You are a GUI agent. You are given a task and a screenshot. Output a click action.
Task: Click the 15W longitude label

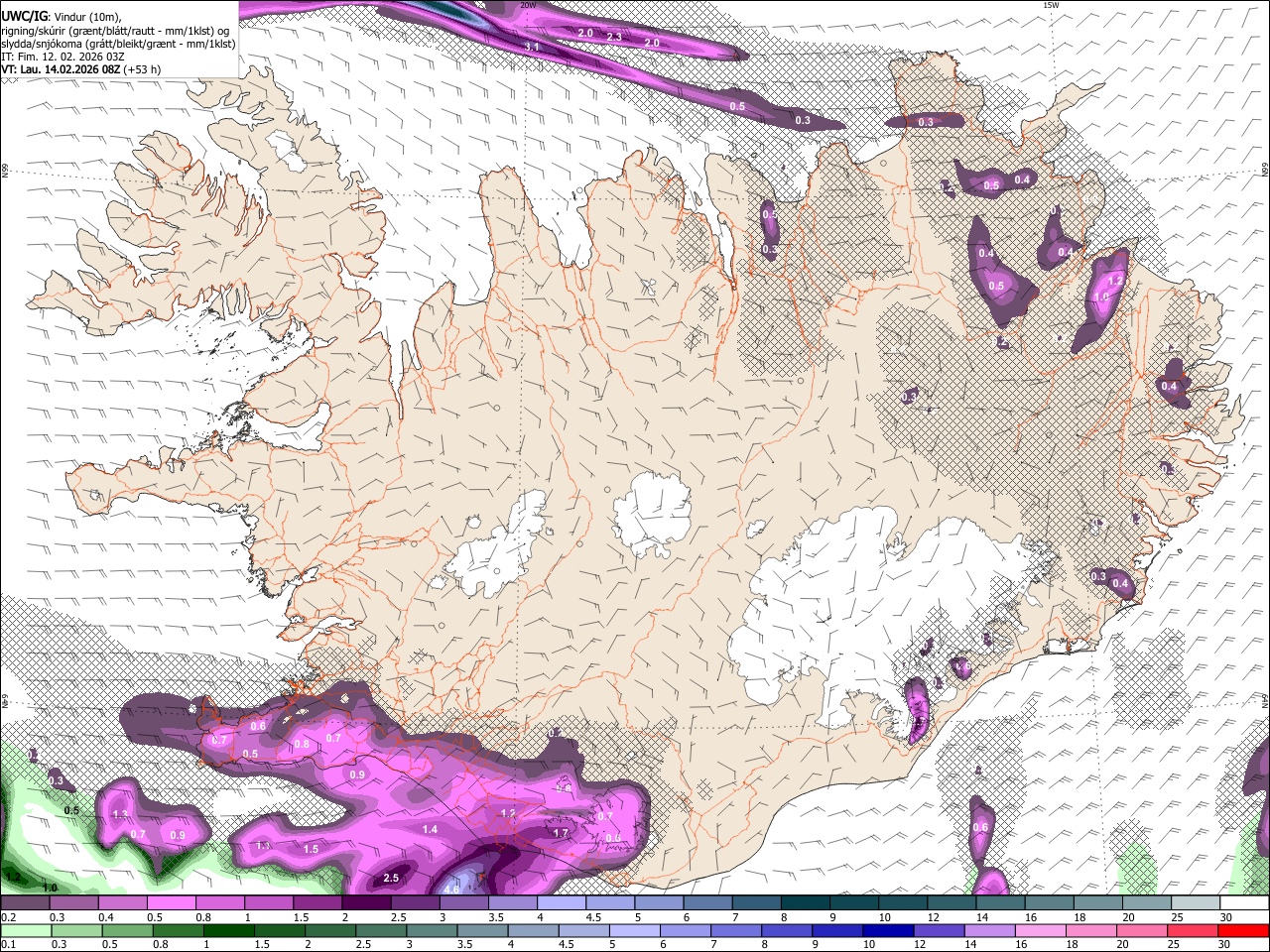tap(1052, 5)
